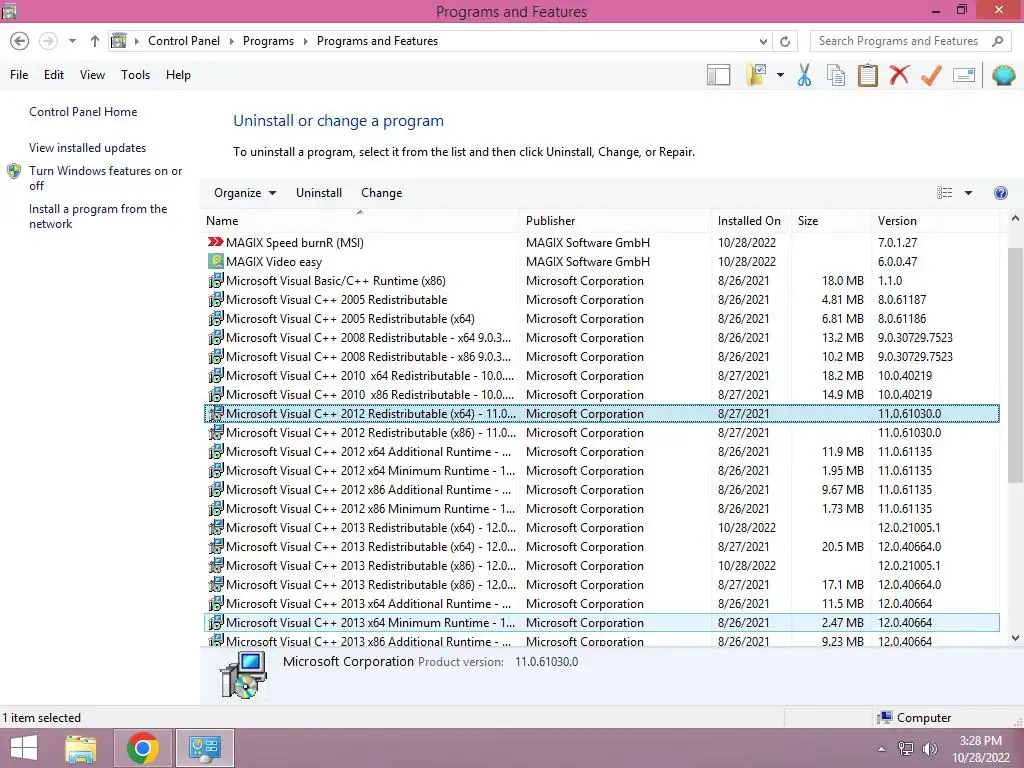Open View installed updates link
The height and width of the screenshot is (768, 1024).
(x=88, y=148)
